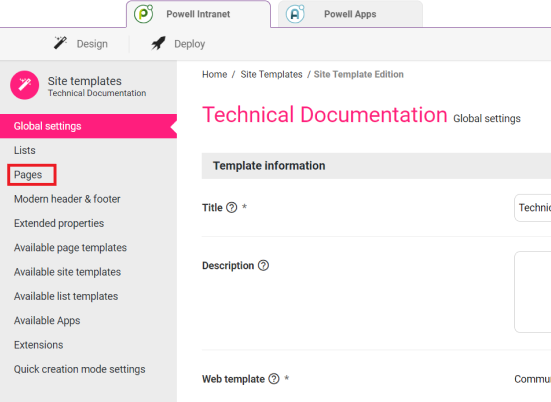Viewport: 551px width, 402px height.
Task: Open Lists in the sidebar
Action: tap(25, 150)
